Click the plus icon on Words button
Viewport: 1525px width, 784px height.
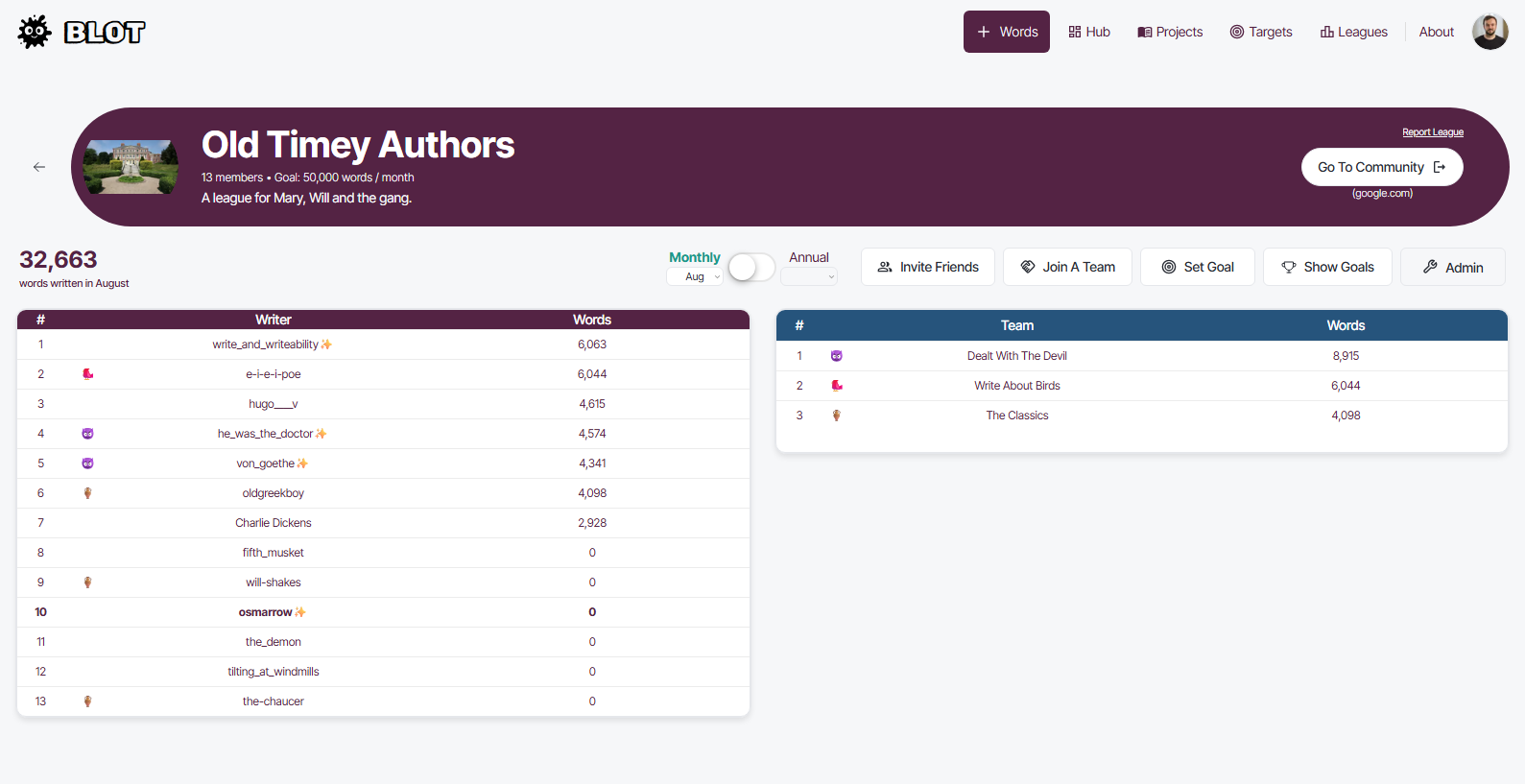[x=984, y=32]
